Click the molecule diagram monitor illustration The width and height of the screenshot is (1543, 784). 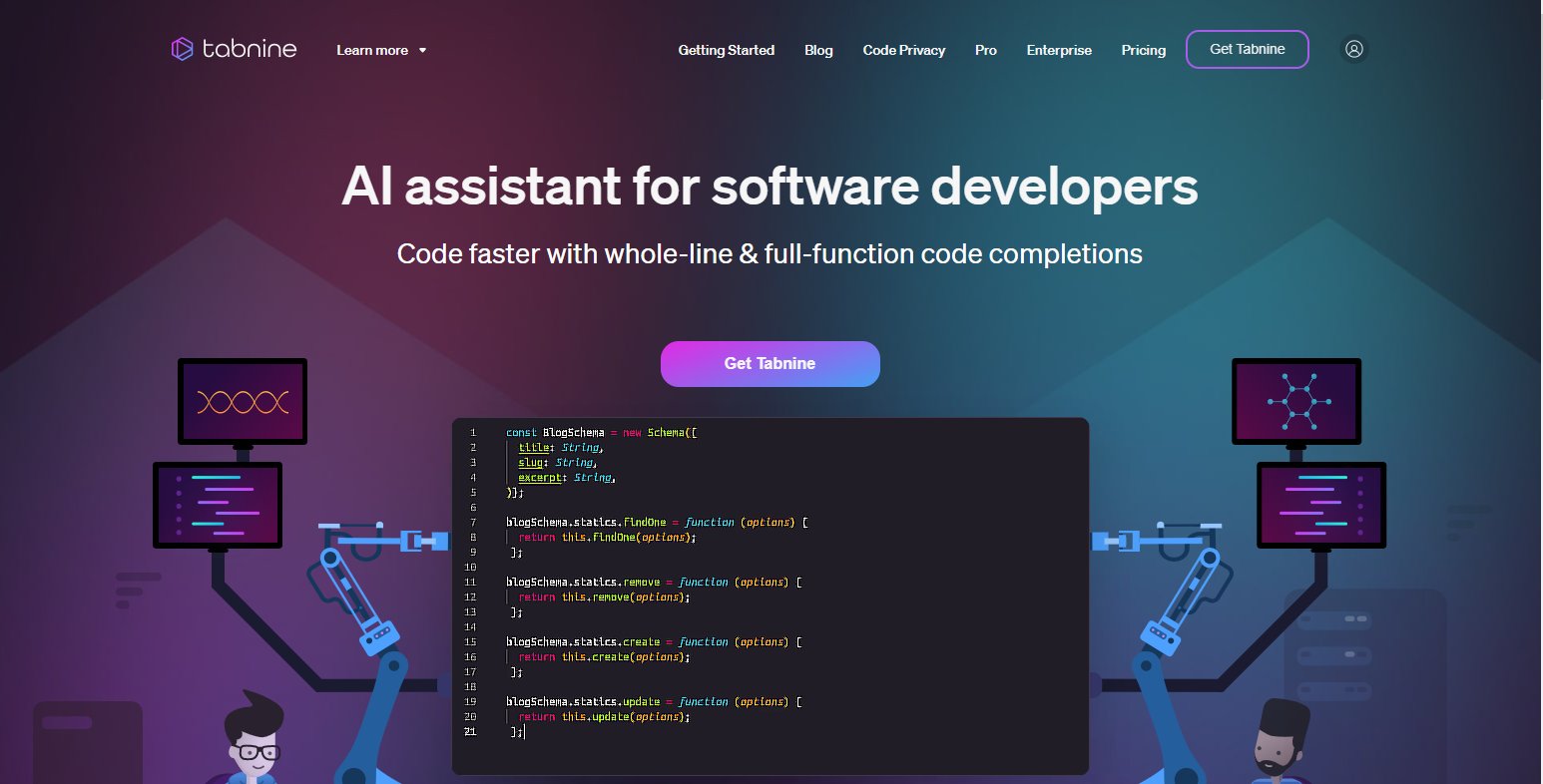click(1296, 401)
